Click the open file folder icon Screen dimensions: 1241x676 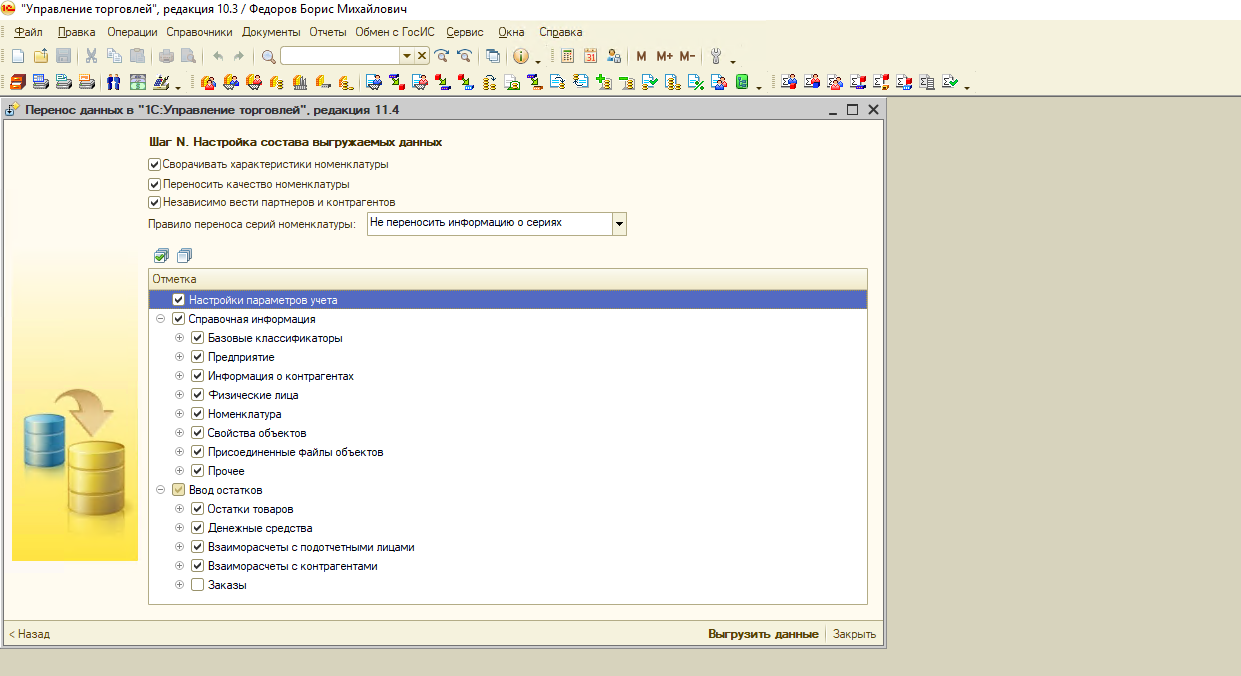click(x=41, y=56)
